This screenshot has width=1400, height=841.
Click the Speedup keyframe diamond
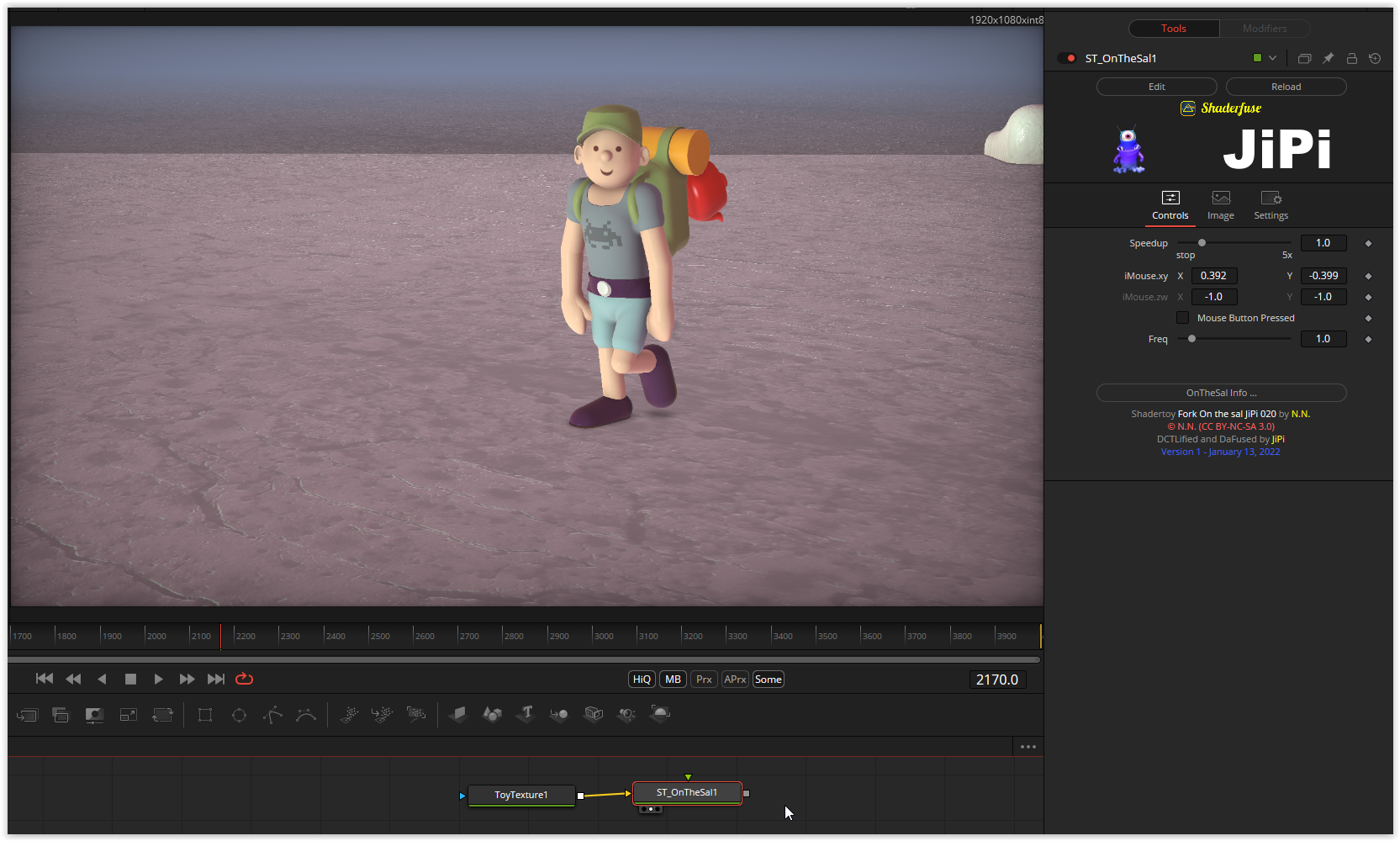1369,243
